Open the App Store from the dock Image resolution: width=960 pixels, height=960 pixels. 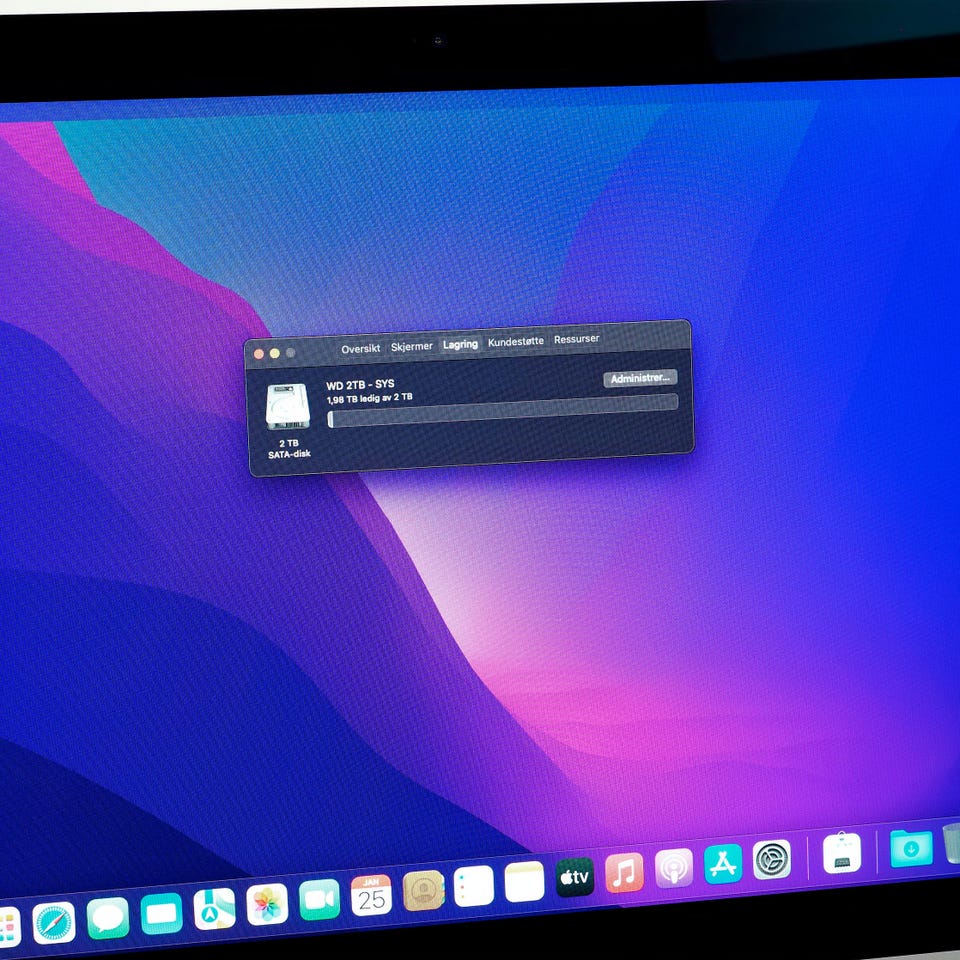(723, 864)
